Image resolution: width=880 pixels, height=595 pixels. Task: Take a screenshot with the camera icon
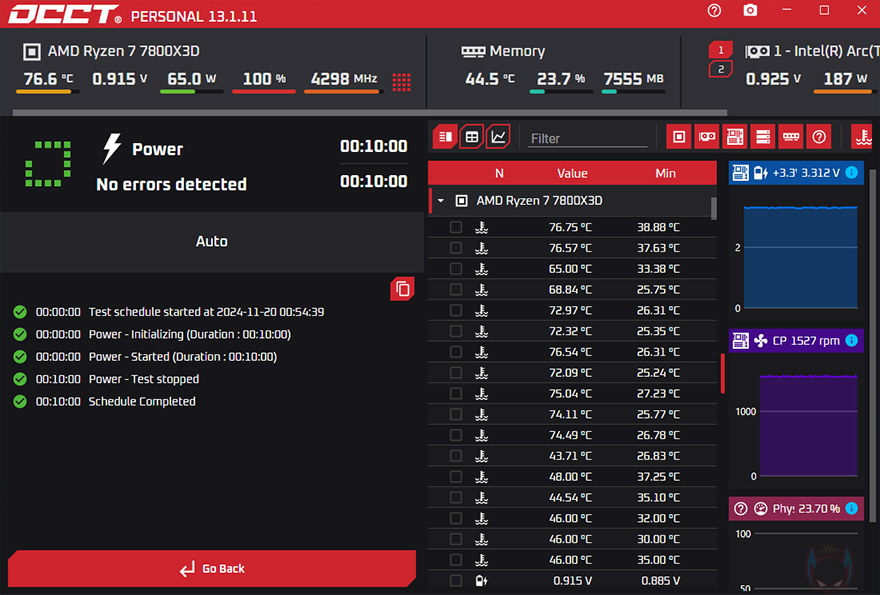(750, 11)
